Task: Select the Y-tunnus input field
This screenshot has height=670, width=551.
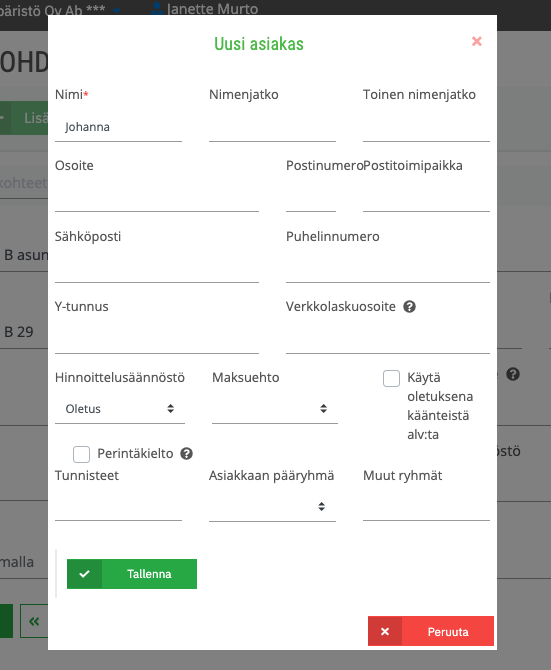Action: pyautogui.click(x=157, y=339)
